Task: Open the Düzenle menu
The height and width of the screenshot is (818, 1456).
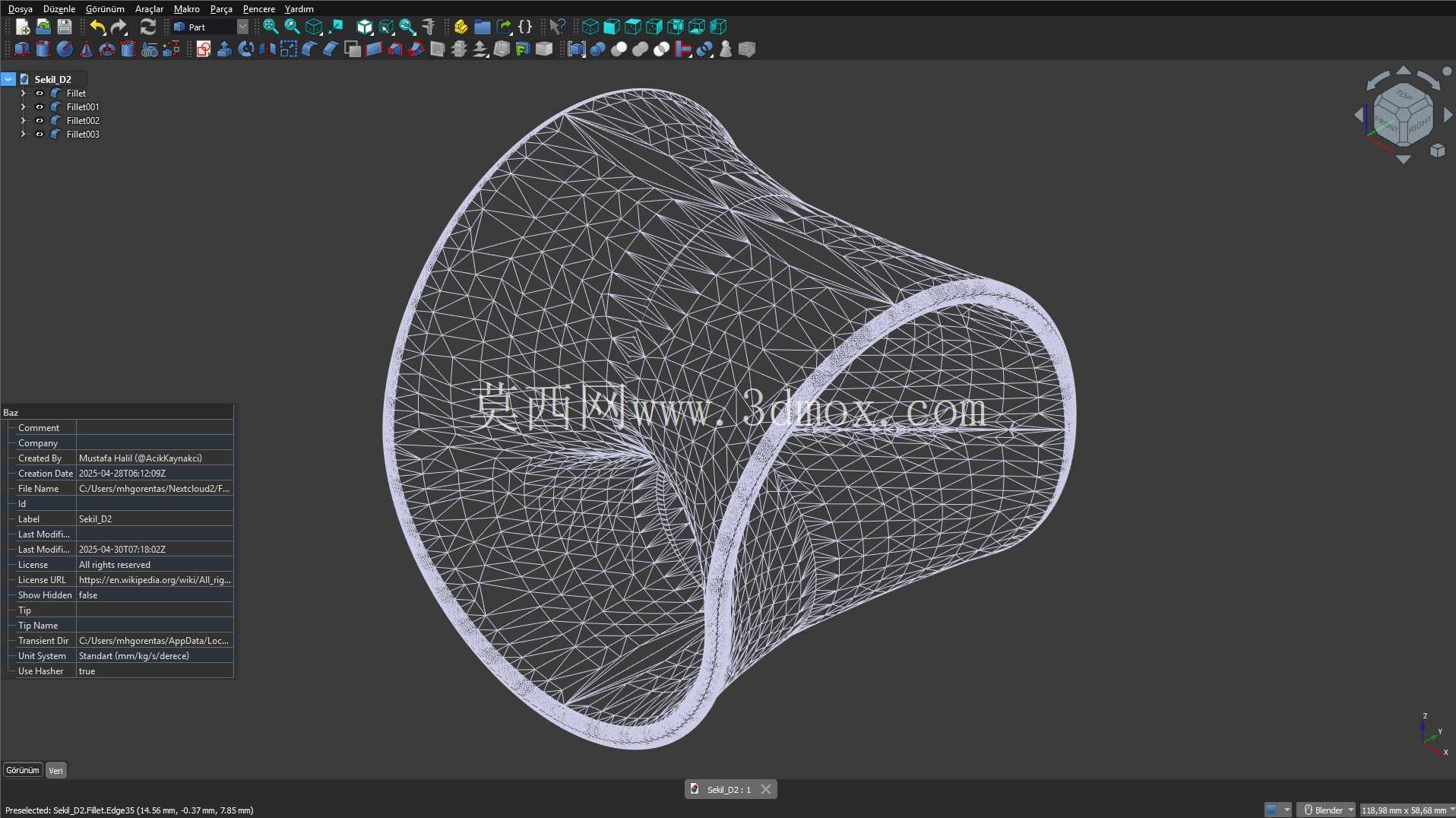Action: pyautogui.click(x=59, y=9)
